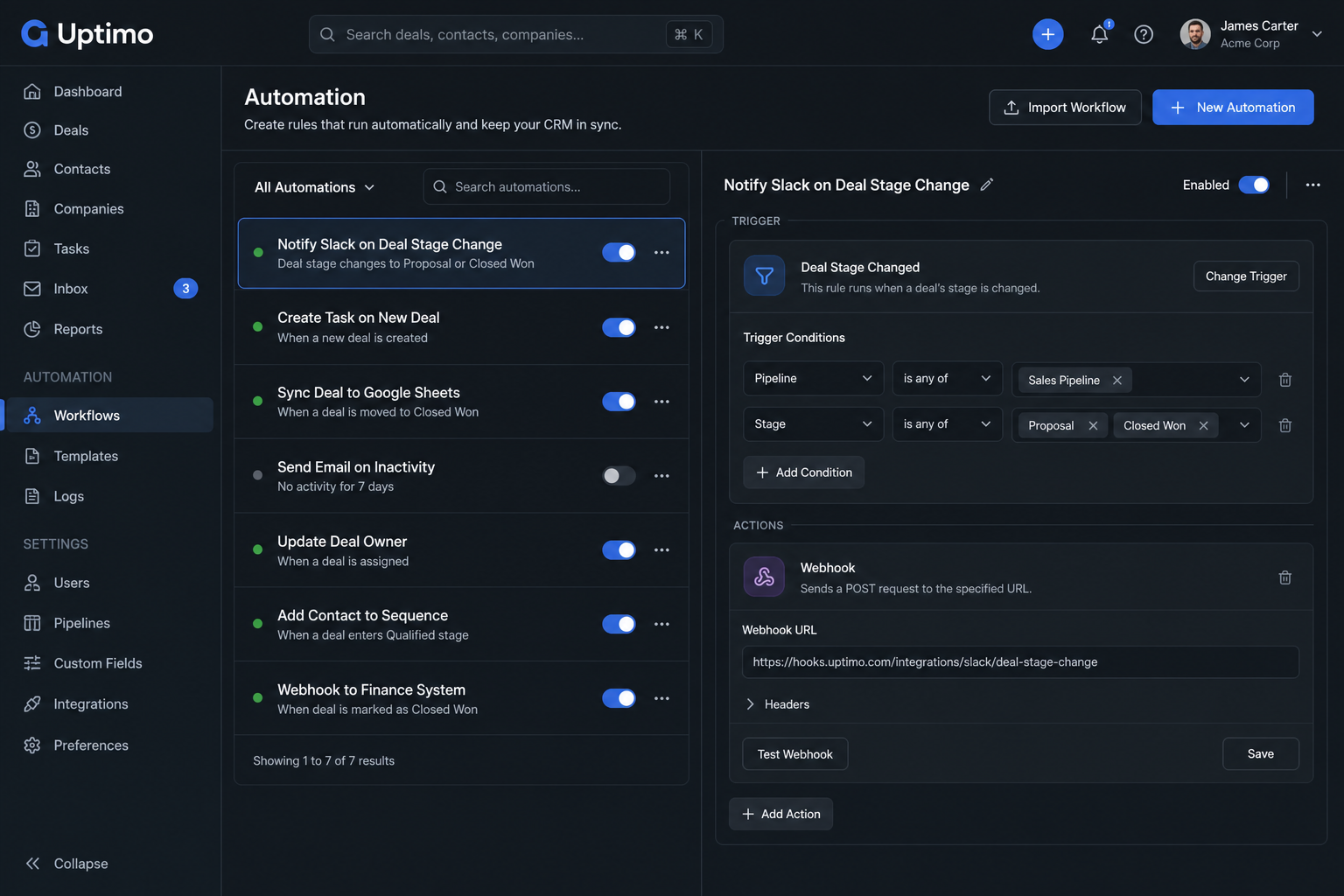Expand the Headers section
1344x896 pixels.
[777, 704]
